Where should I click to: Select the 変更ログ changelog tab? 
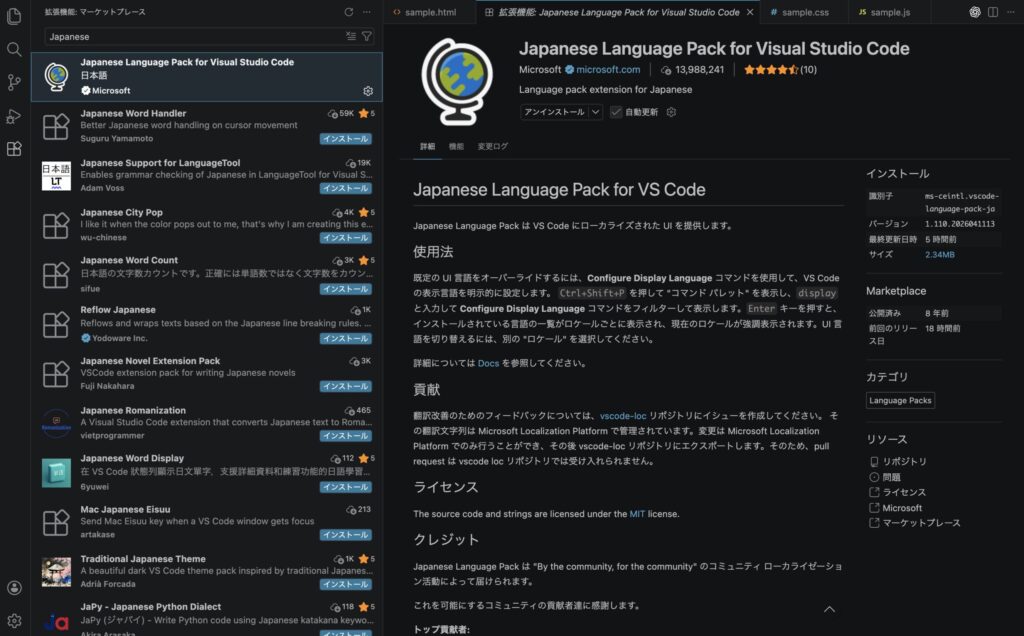click(x=492, y=146)
